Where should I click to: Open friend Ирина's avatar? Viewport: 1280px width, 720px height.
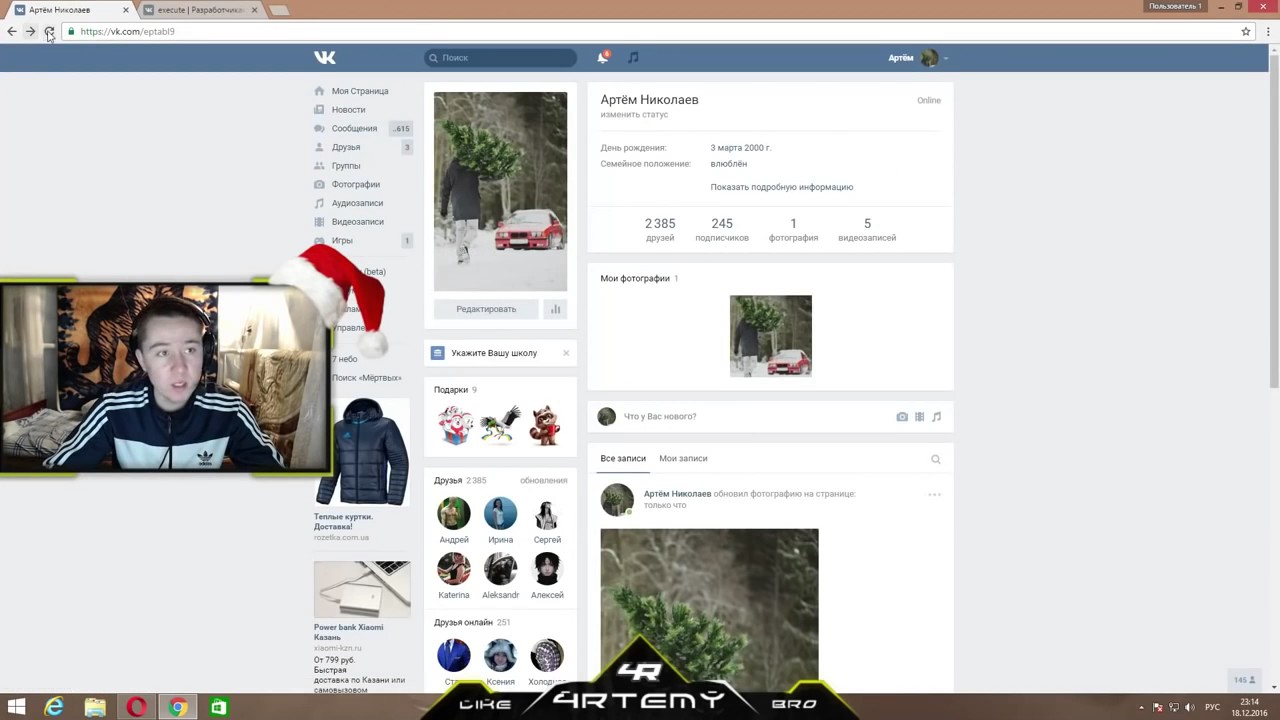tap(500, 514)
